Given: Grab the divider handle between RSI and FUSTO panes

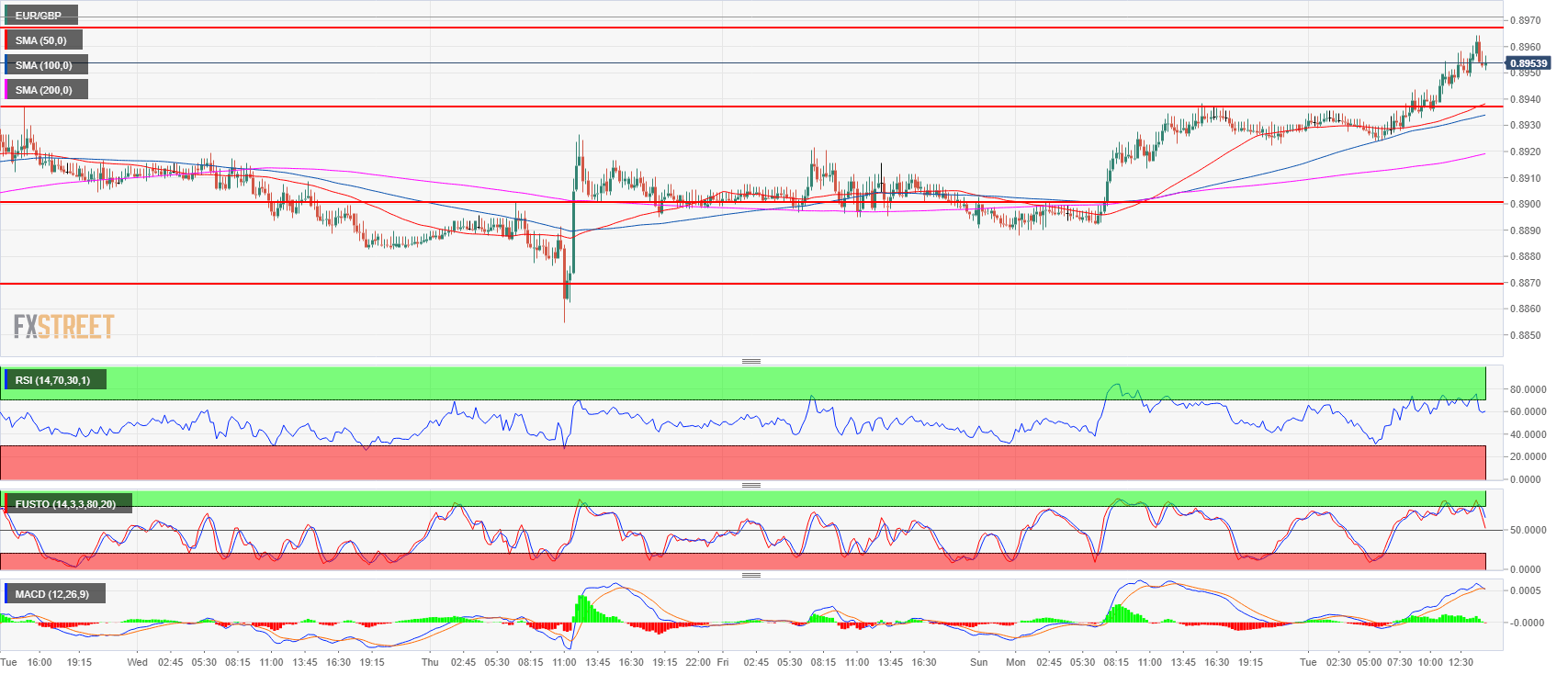Looking at the screenshot, I should [751, 485].
